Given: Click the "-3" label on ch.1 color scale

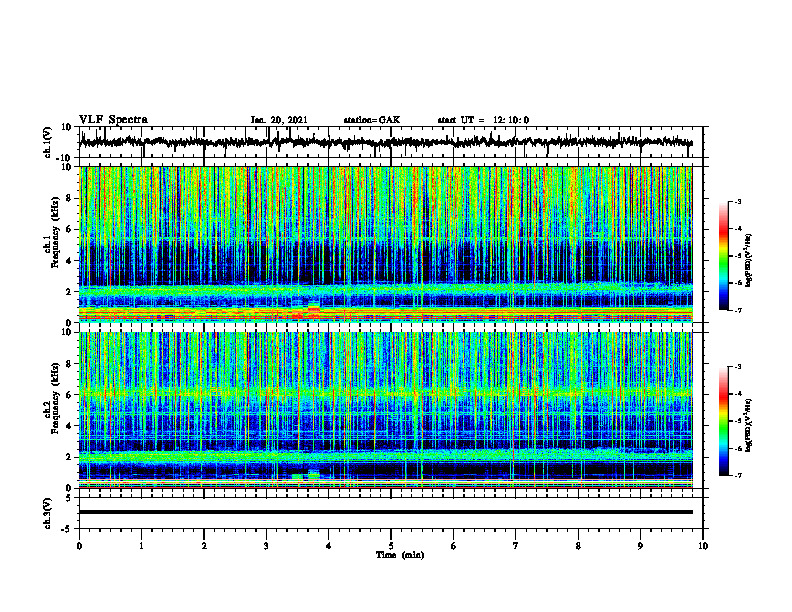Looking at the screenshot, I should [x=738, y=202].
